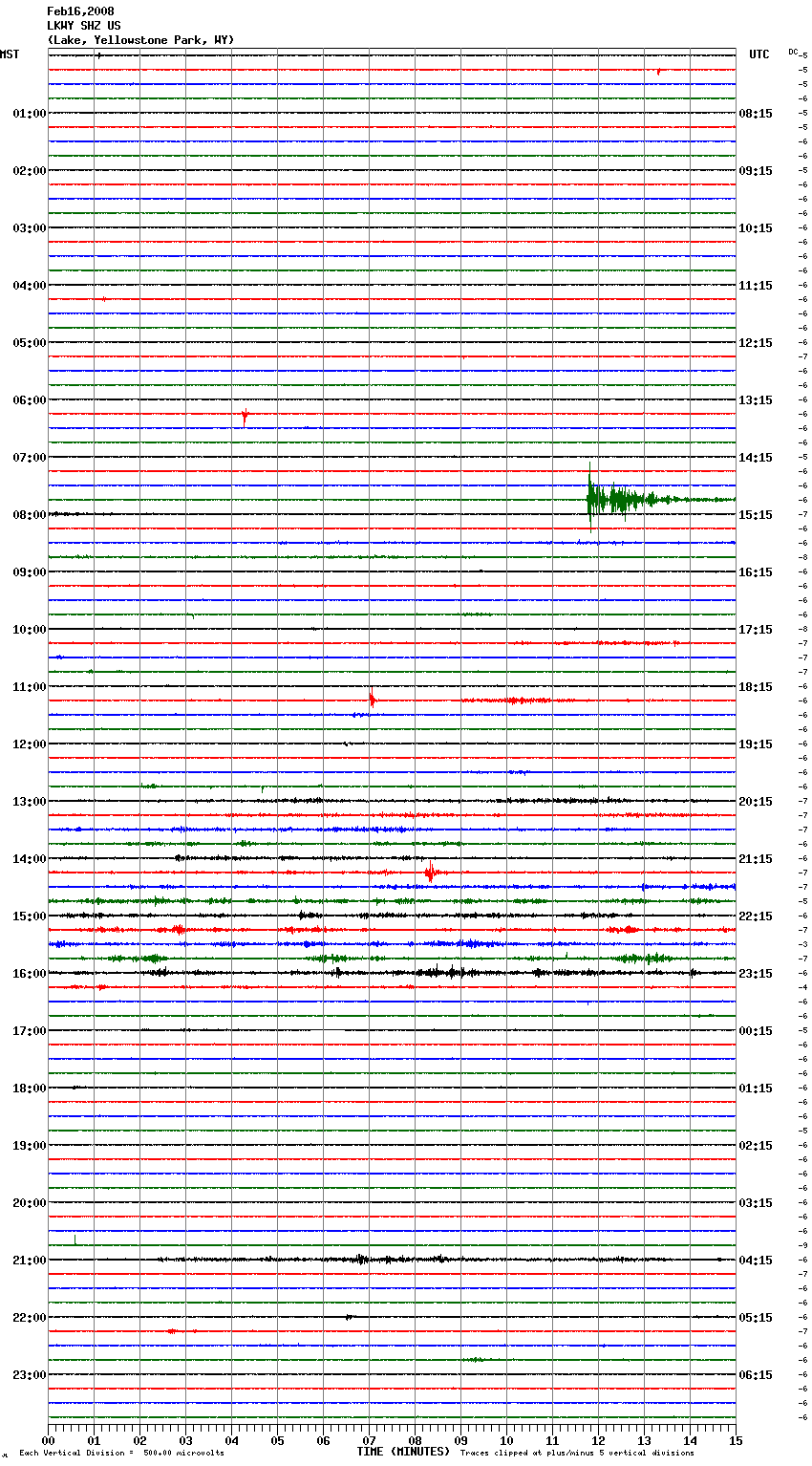This screenshot has width=812, height=1466.
Task: Click the 06:15 UTC time label
Action: [756, 1375]
